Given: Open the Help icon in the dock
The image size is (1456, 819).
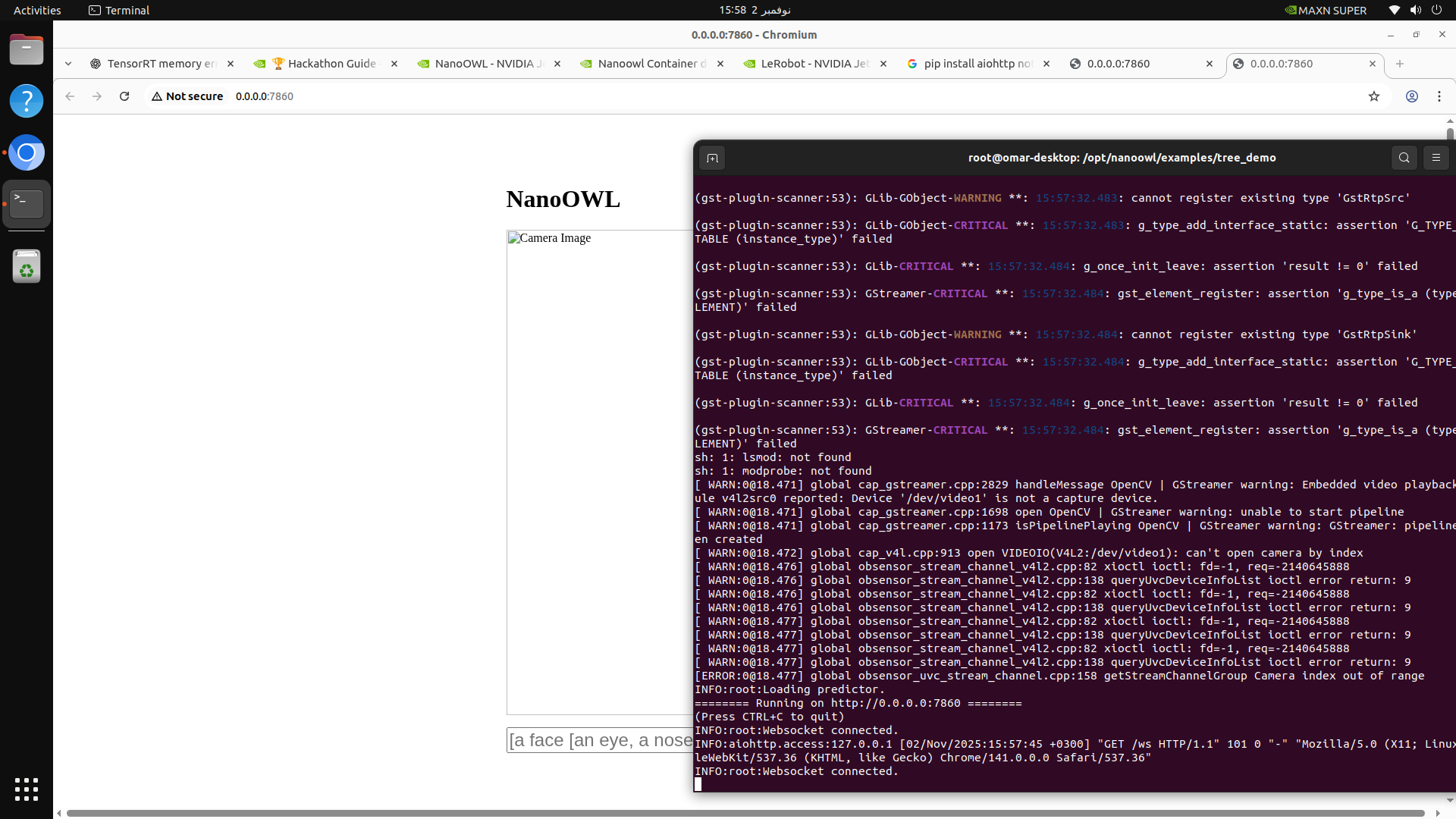Looking at the screenshot, I should click(x=27, y=101).
